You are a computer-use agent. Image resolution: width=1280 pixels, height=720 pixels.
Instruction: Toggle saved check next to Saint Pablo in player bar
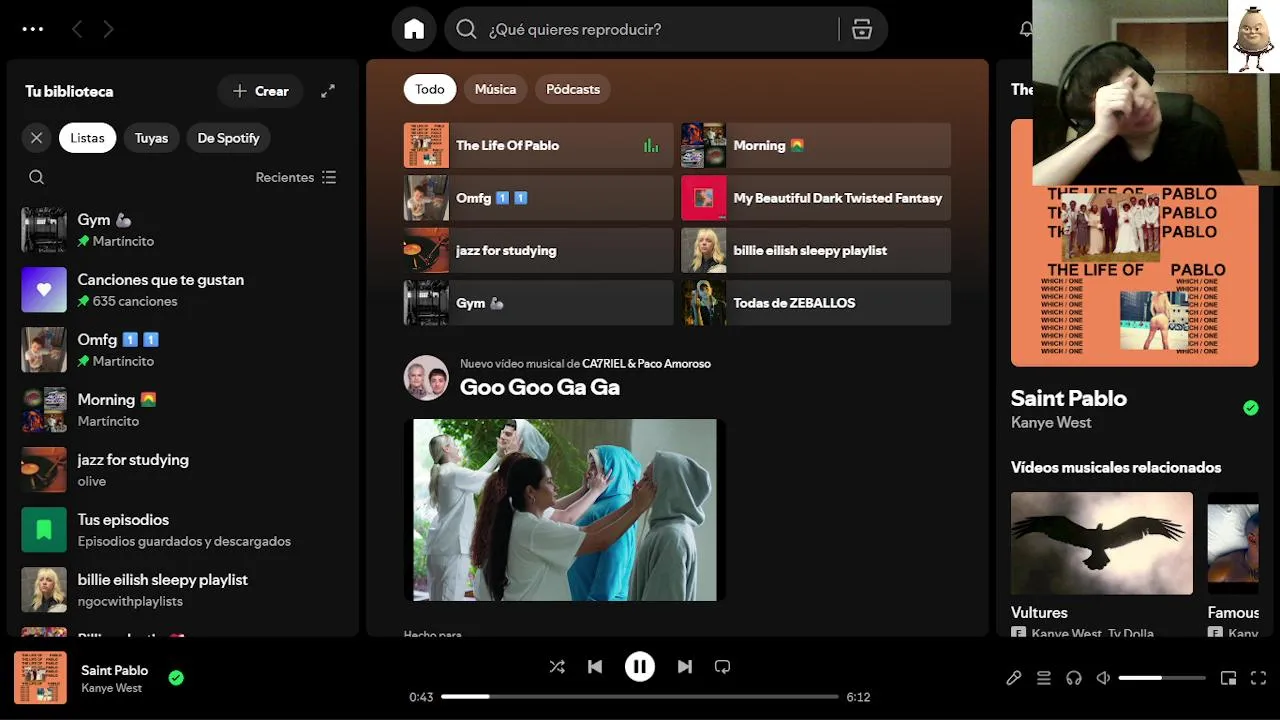point(176,678)
